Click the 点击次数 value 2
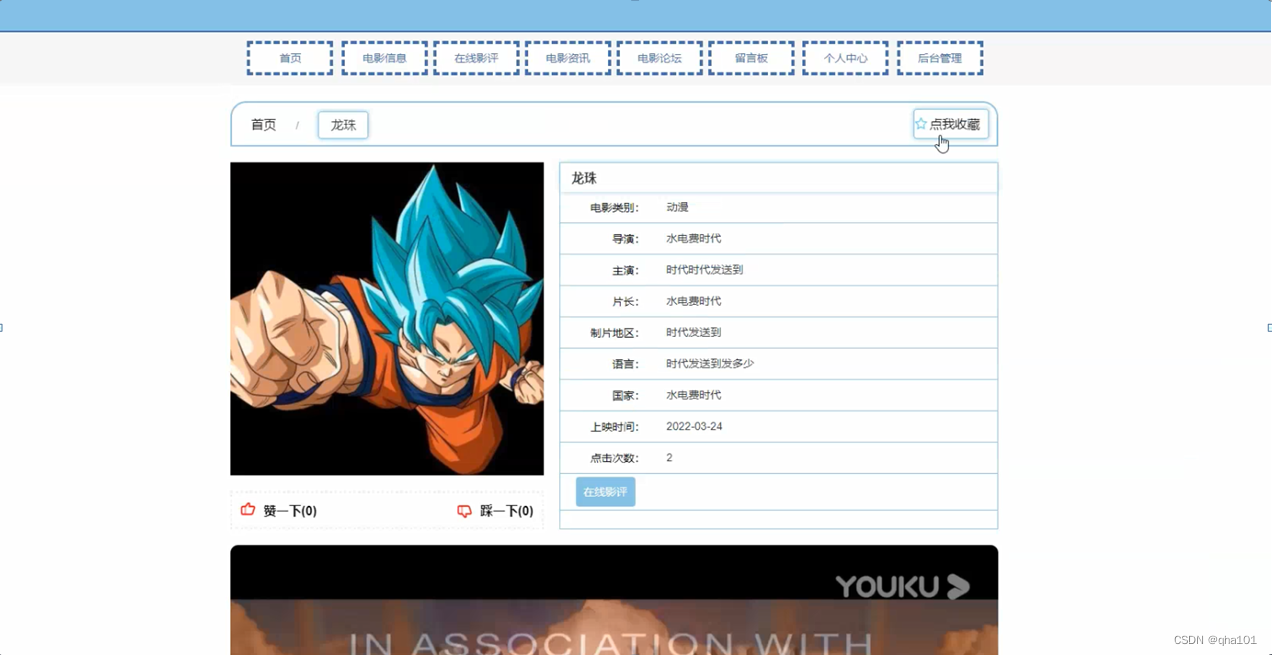Screen dimensions: 1272x655 coord(669,458)
